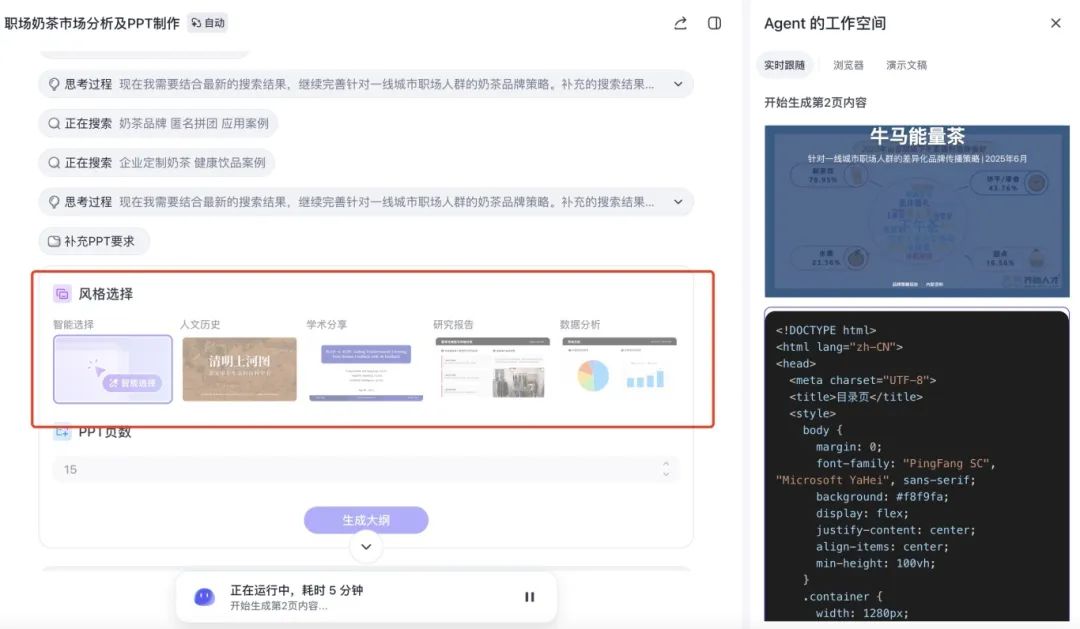Click the PPT page count field showing 15

(366, 469)
